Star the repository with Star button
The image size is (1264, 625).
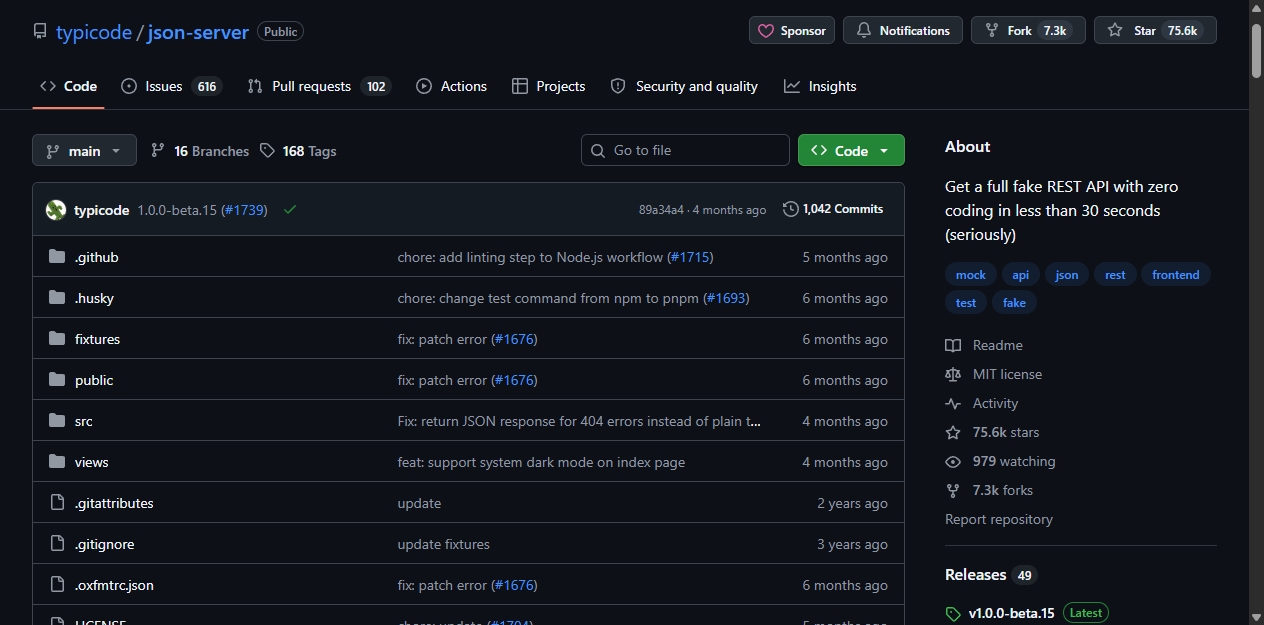1155,31
